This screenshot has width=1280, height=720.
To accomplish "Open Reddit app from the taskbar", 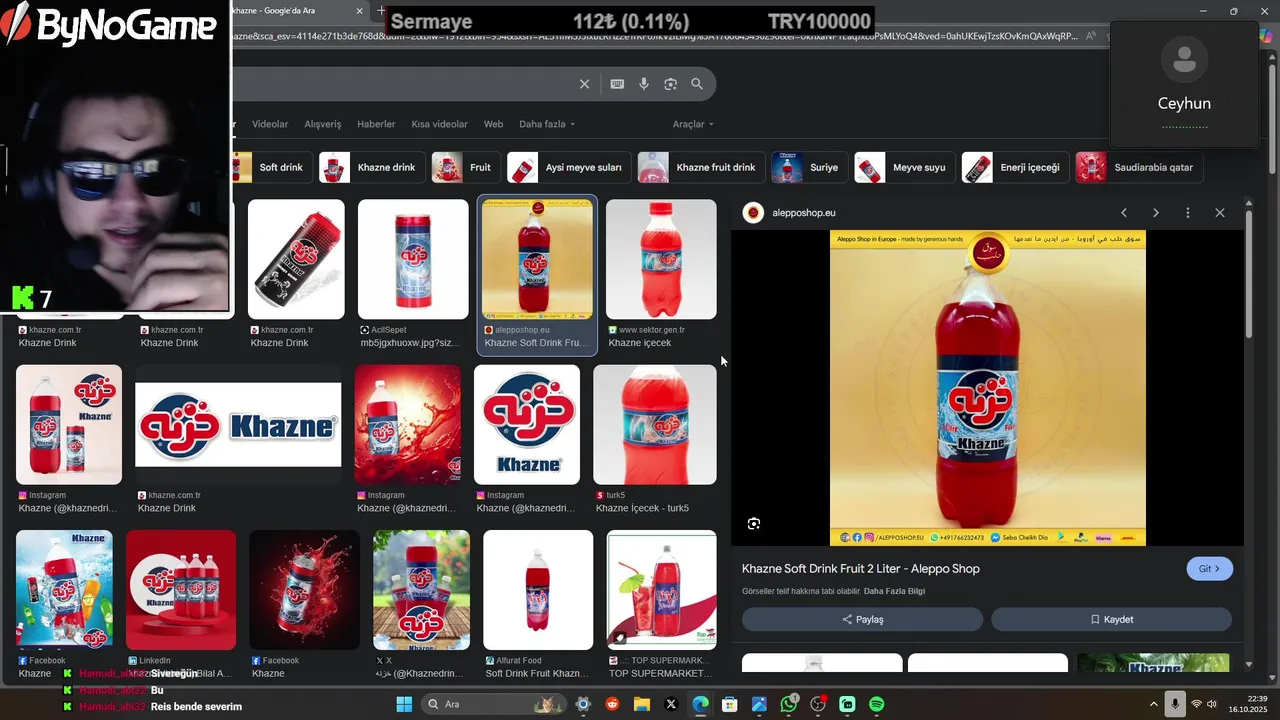I will pyautogui.click(x=612, y=704).
